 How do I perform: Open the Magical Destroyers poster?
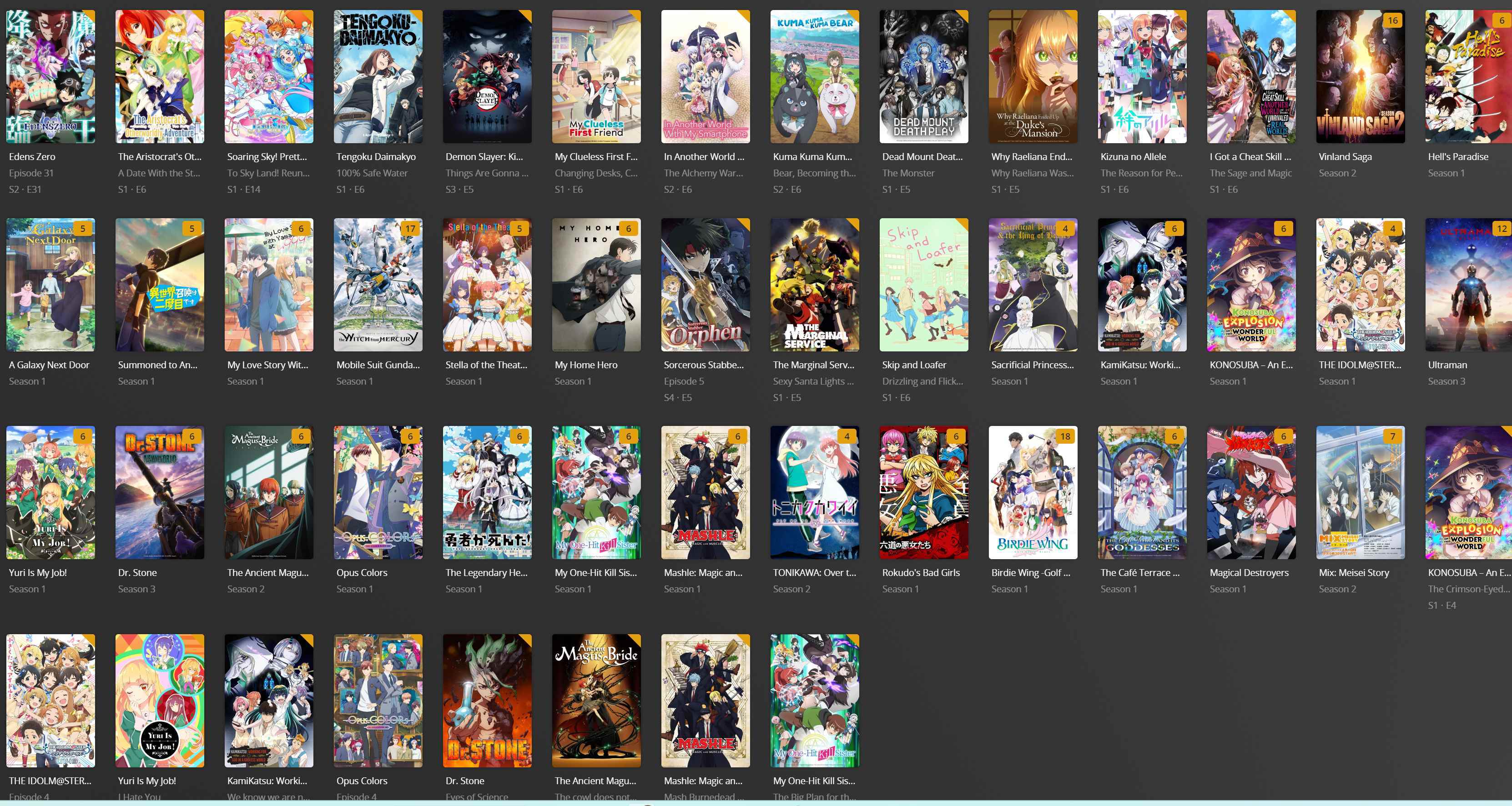click(1251, 492)
